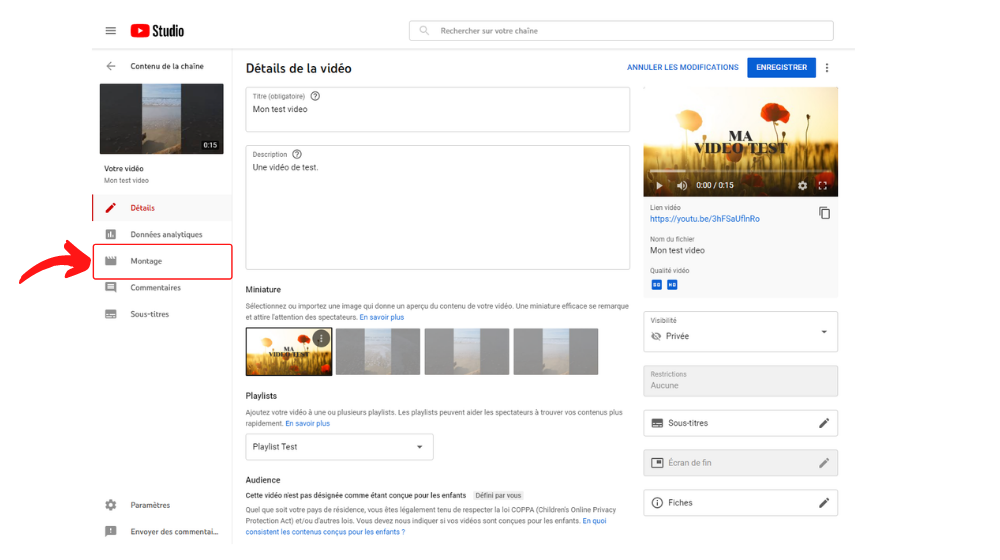Click the description help question mark
Screen dimensions: 1000x560
click(x=297, y=154)
